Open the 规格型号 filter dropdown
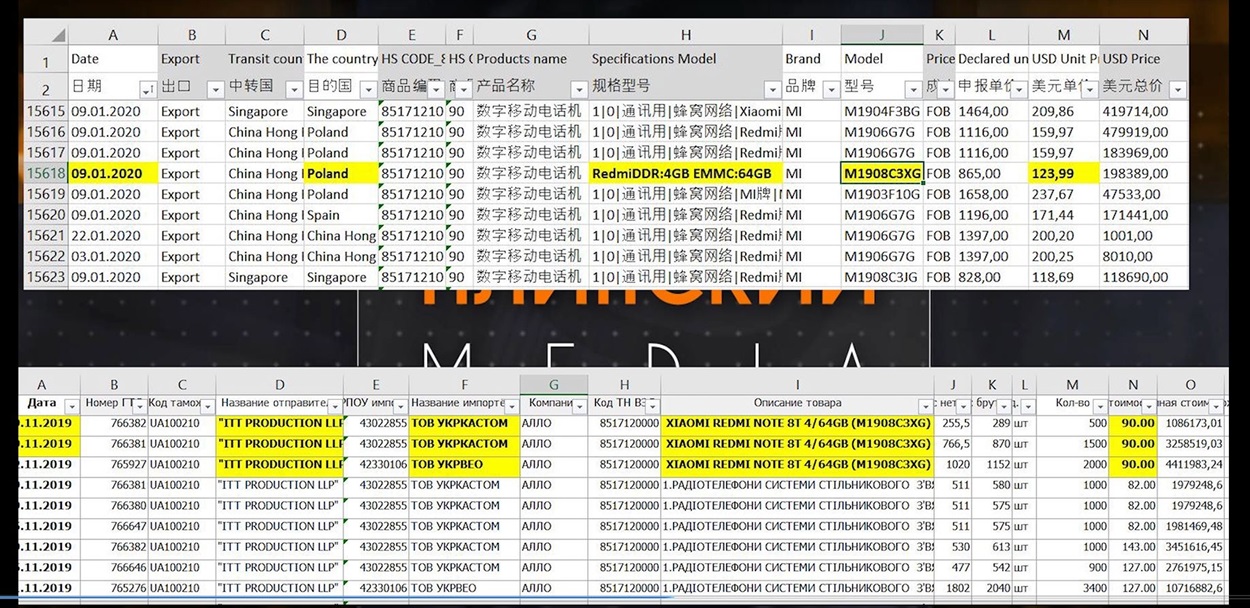1250x608 pixels. point(773,89)
